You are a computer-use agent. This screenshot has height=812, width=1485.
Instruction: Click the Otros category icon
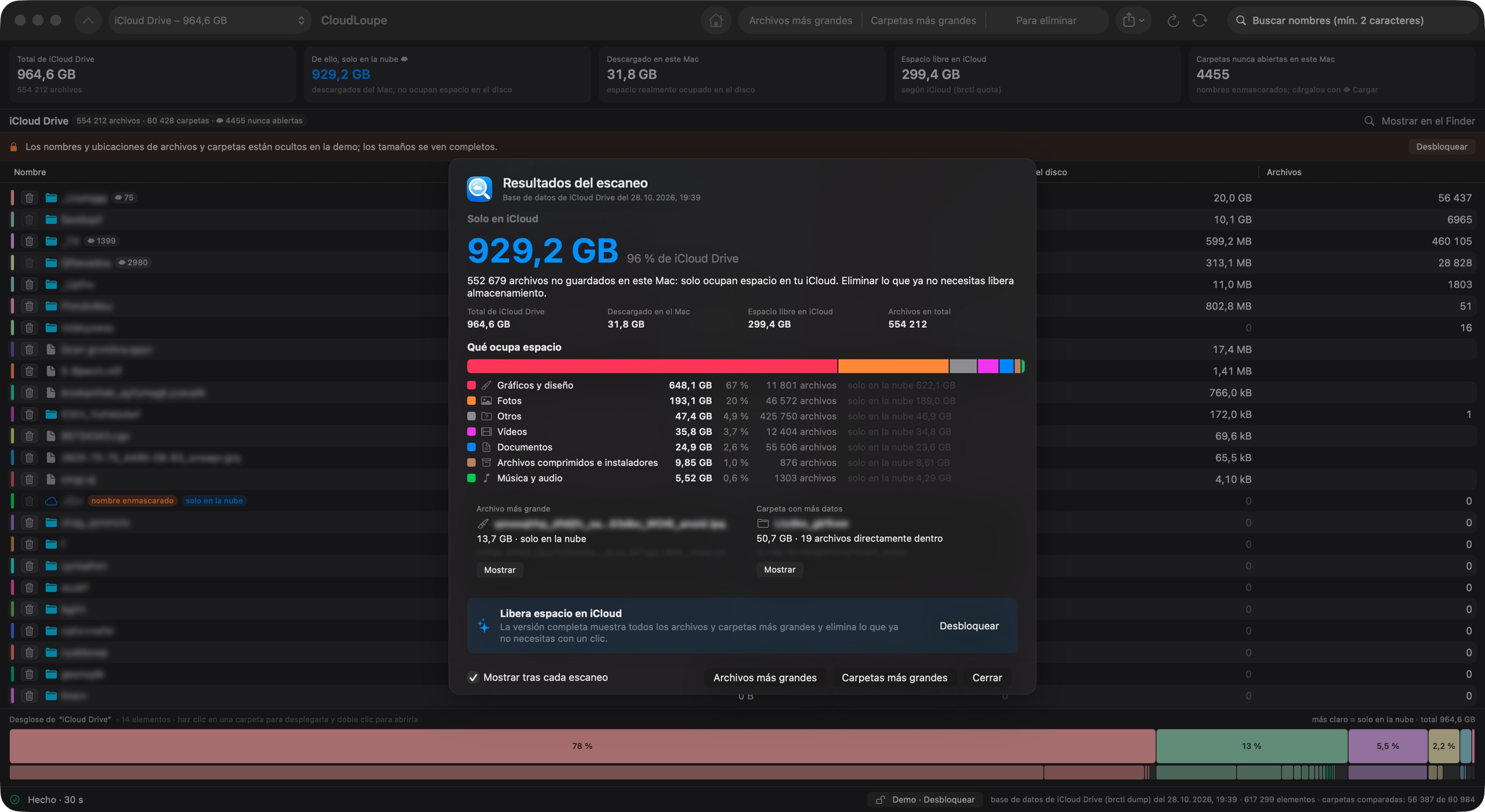pos(486,416)
